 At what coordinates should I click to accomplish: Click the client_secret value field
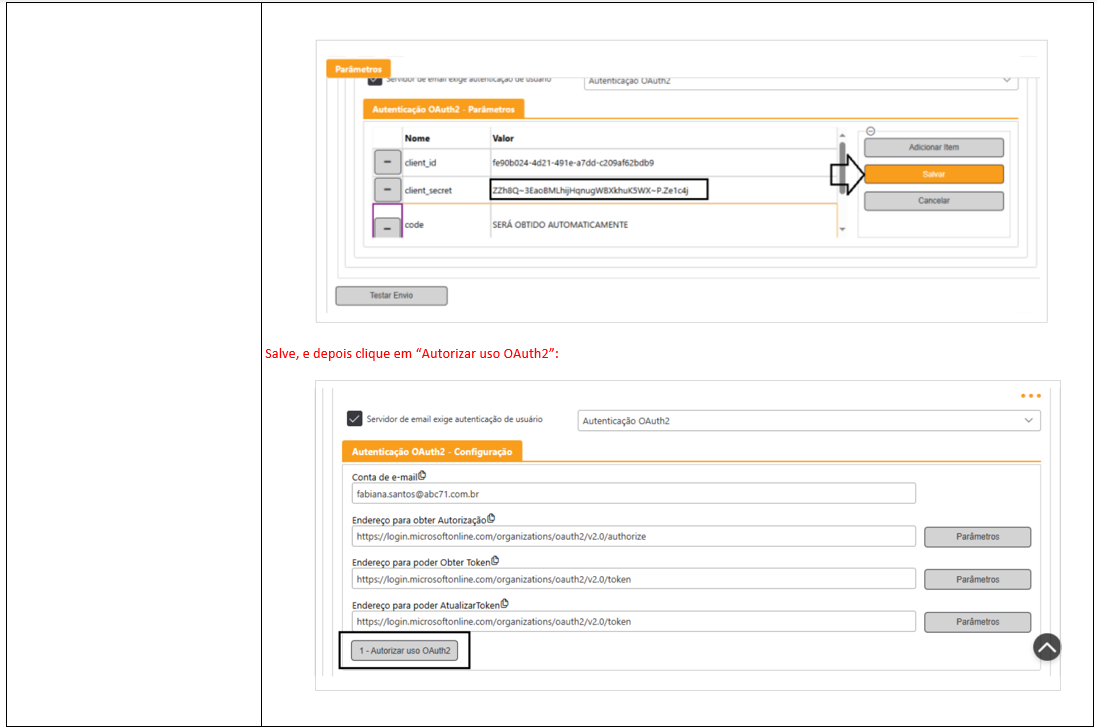tap(598, 189)
